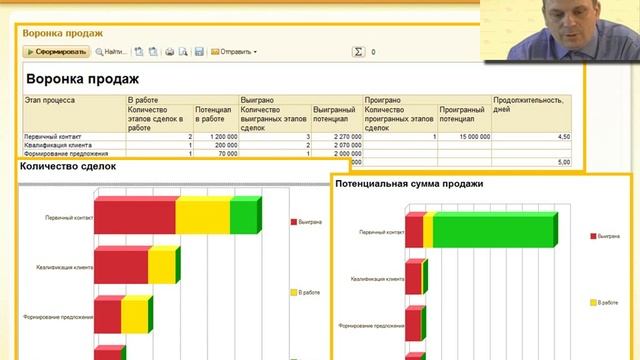The height and width of the screenshot is (360, 640).
Task: Select the 15 000 000 lost potential cell
Action: [464, 137]
